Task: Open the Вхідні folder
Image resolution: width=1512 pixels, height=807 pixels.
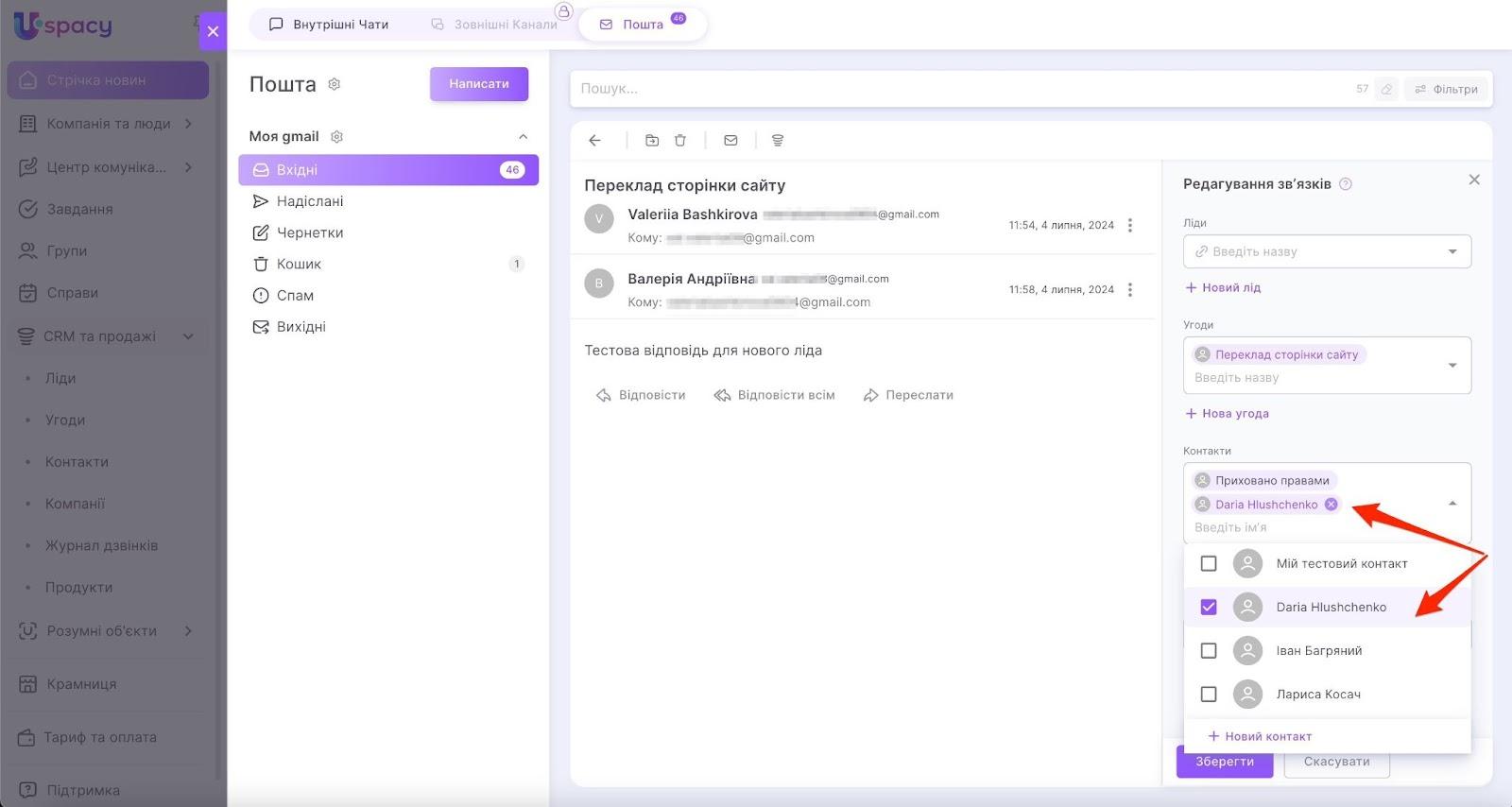Action: (388, 170)
